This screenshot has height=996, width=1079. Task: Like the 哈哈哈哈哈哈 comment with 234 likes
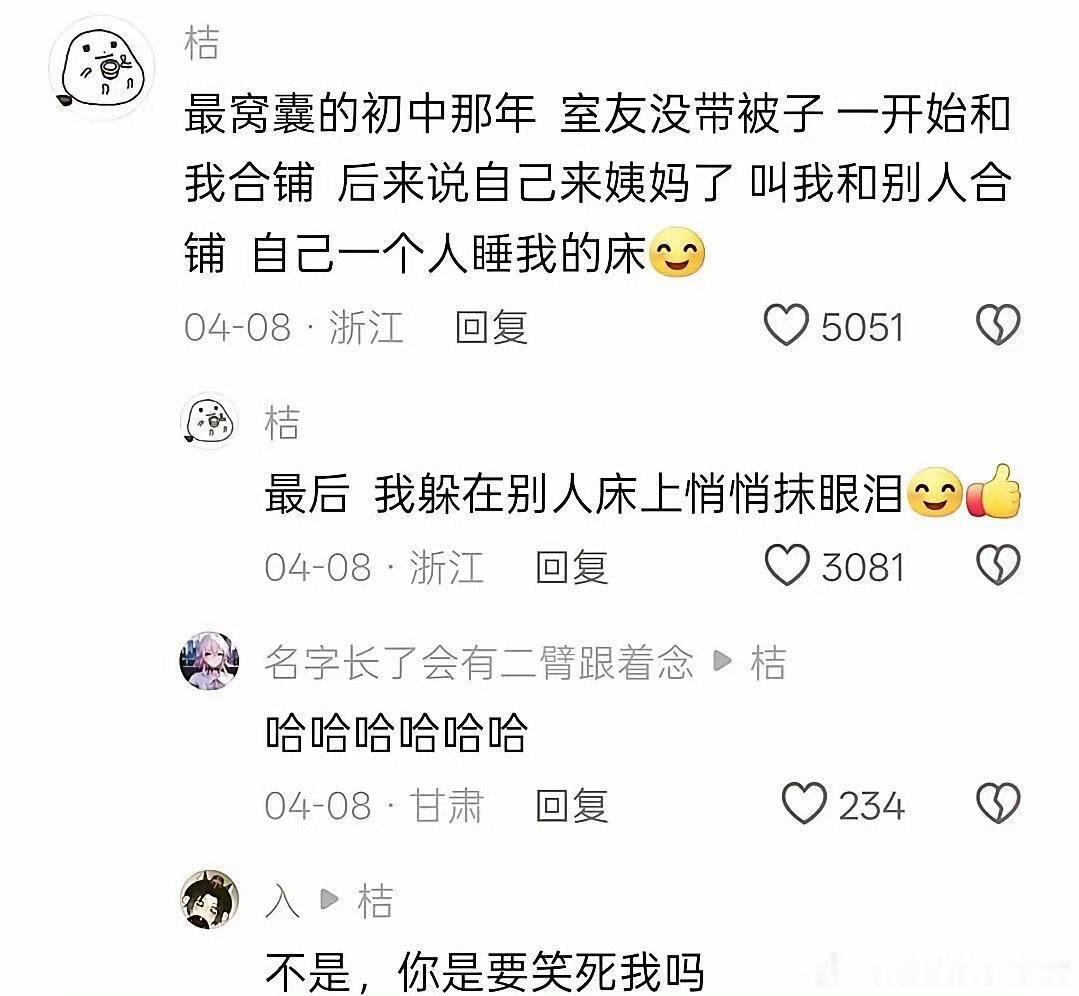pyautogui.click(x=803, y=804)
